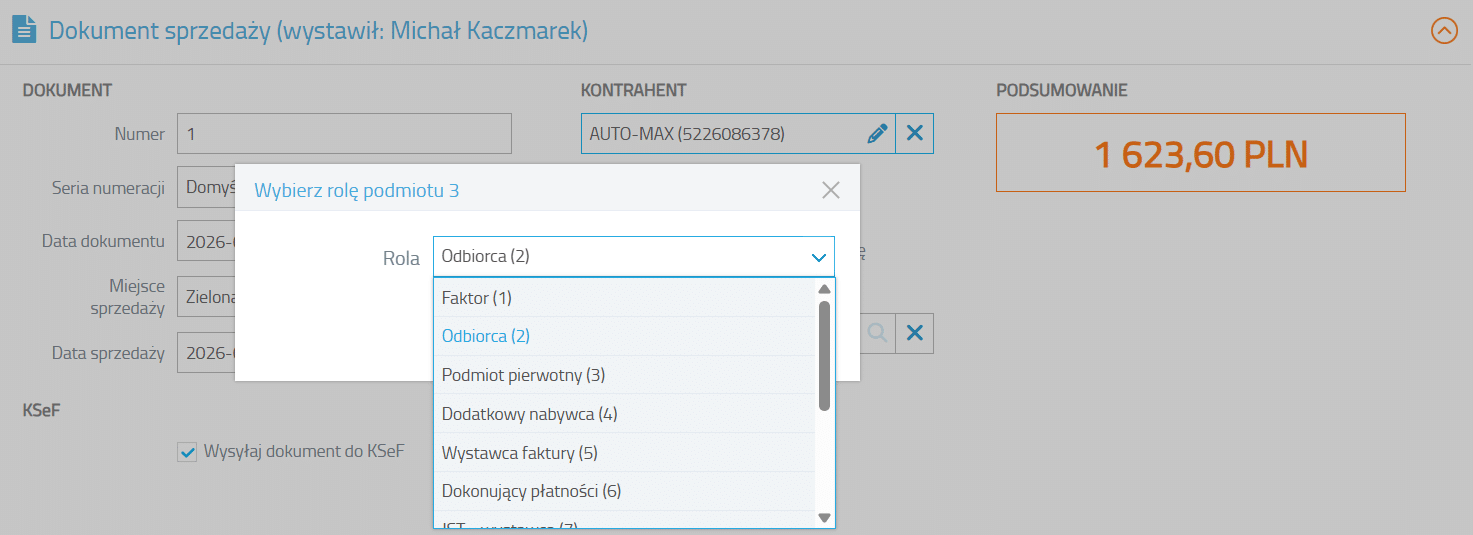The width and height of the screenshot is (1473, 535).
Task: Click the Rola label in the dialog
Action: 401,258
